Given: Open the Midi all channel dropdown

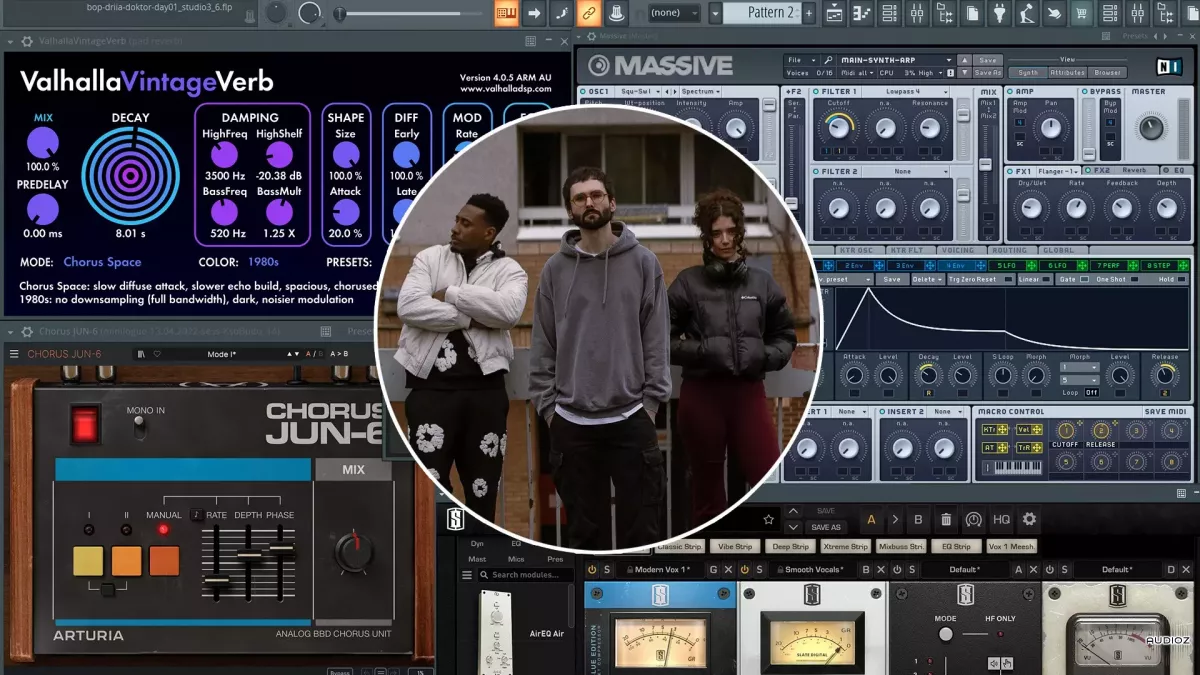Looking at the screenshot, I should coord(855,73).
